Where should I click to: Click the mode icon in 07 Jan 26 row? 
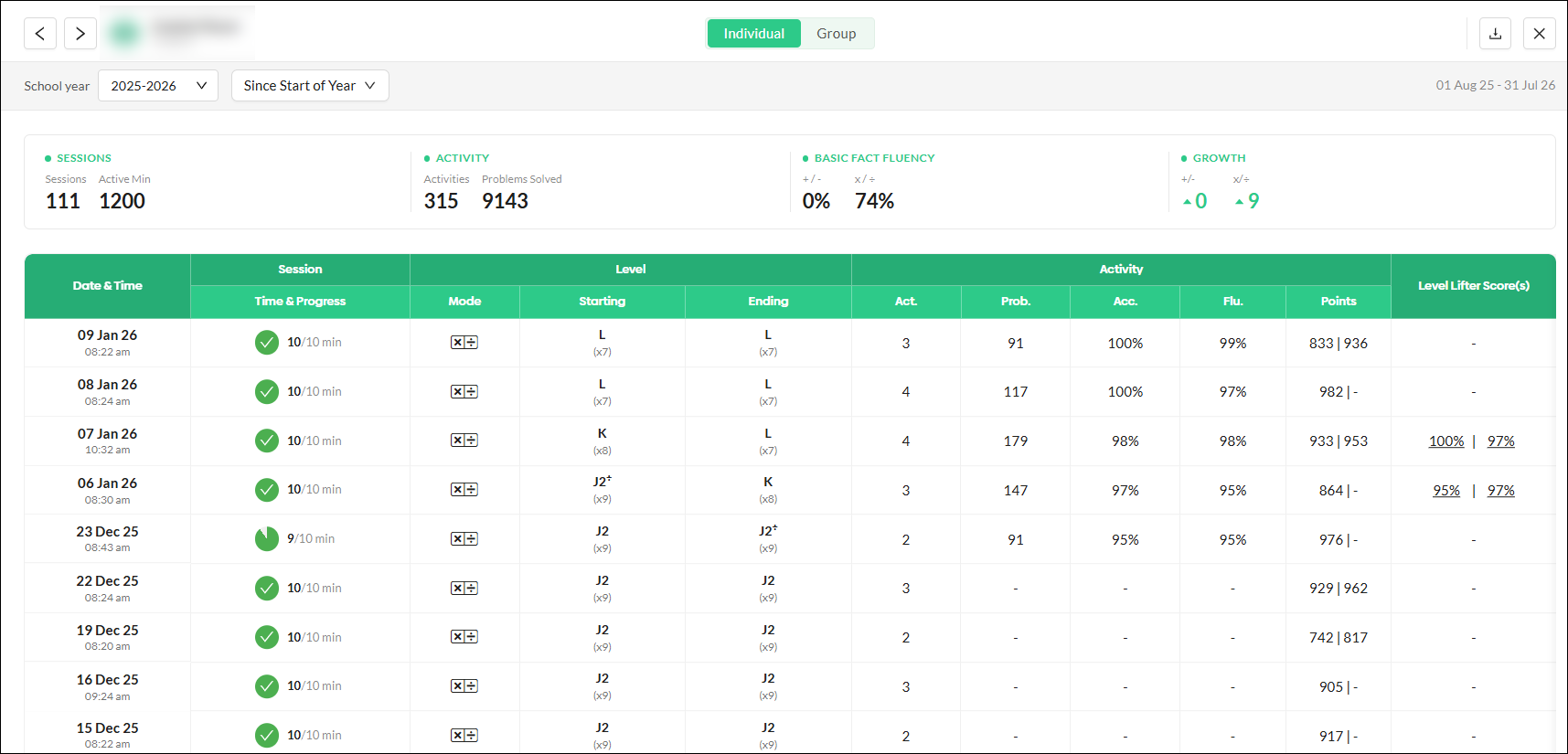pos(464,441)
